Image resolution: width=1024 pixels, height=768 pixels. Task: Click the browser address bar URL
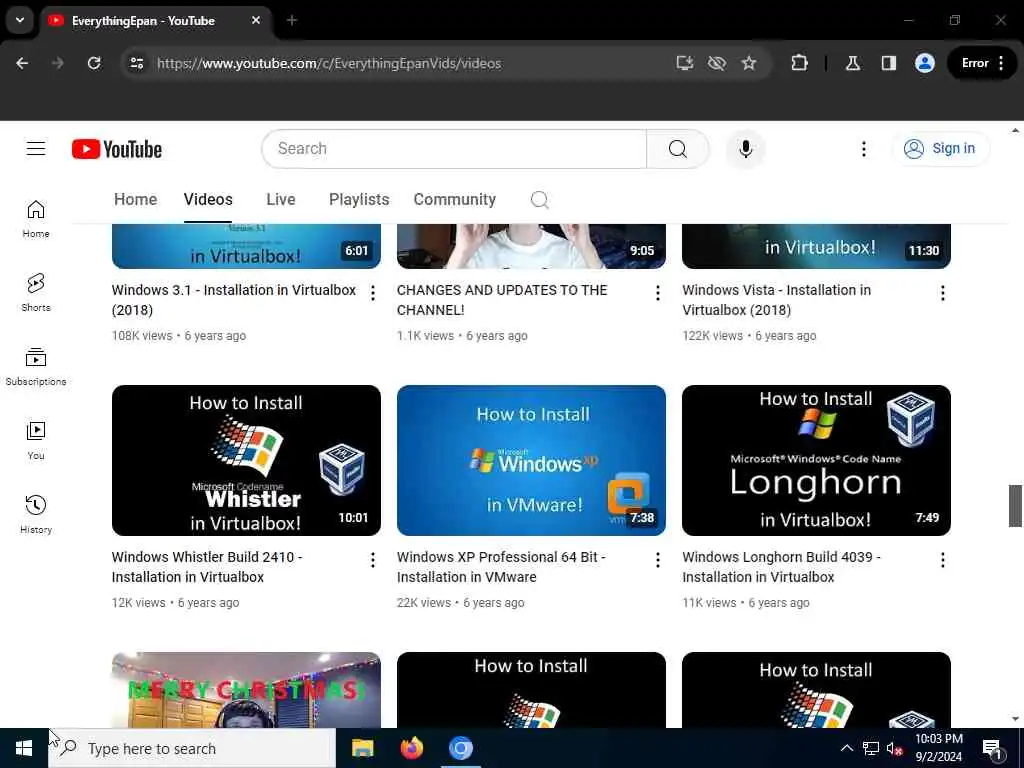click(x=328, y=63)
